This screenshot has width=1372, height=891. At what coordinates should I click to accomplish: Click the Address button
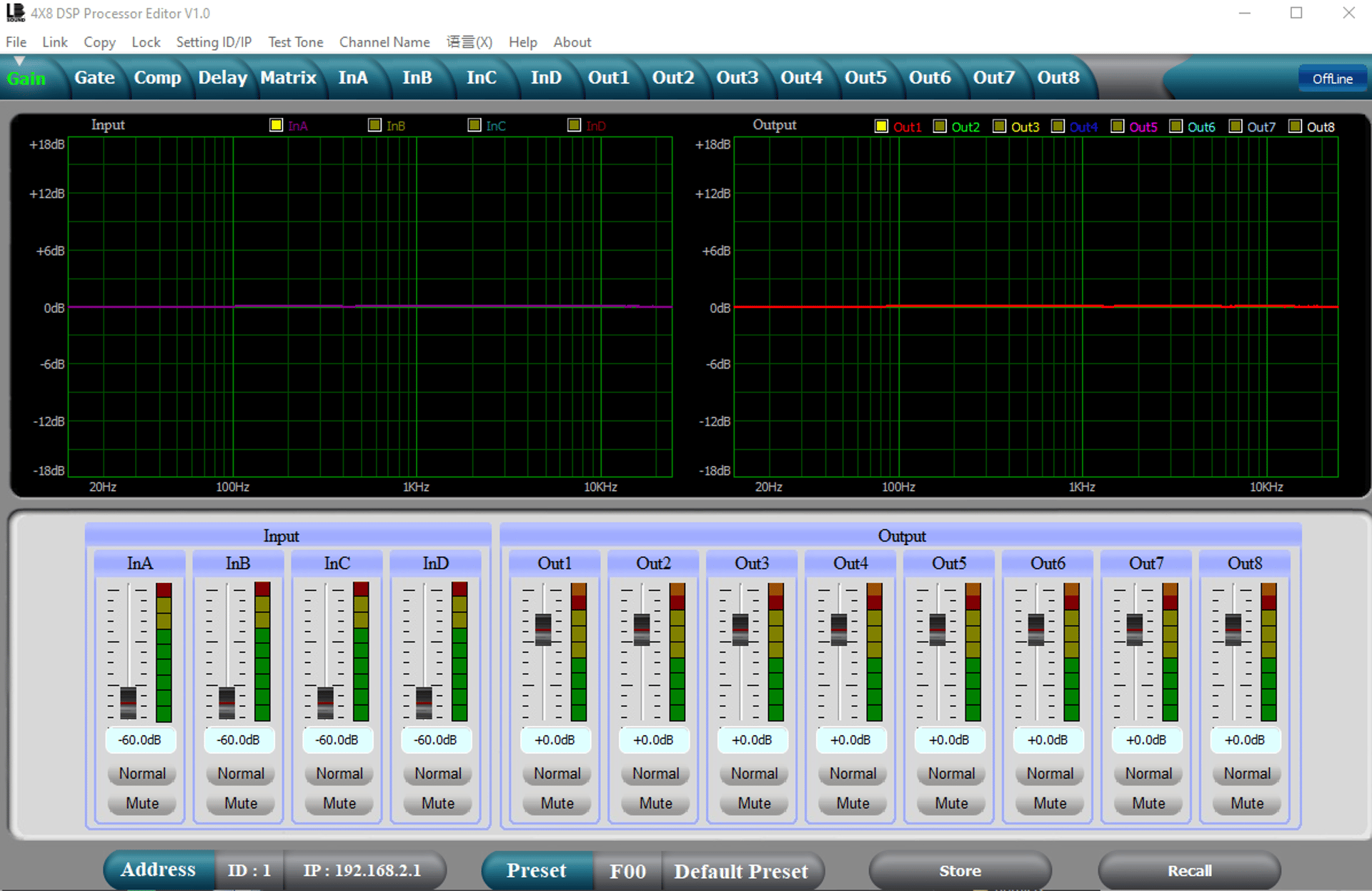point(158,870)
